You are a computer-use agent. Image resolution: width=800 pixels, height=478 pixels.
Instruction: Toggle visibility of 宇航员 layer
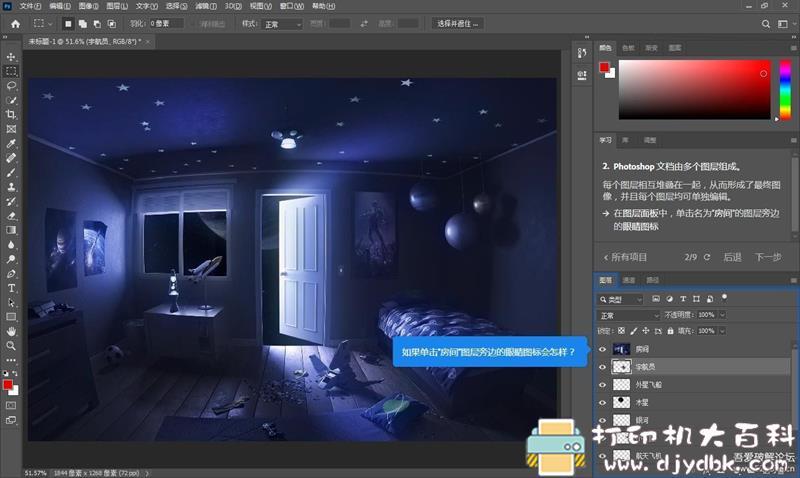pyautogui.click(x=603, y=367)
